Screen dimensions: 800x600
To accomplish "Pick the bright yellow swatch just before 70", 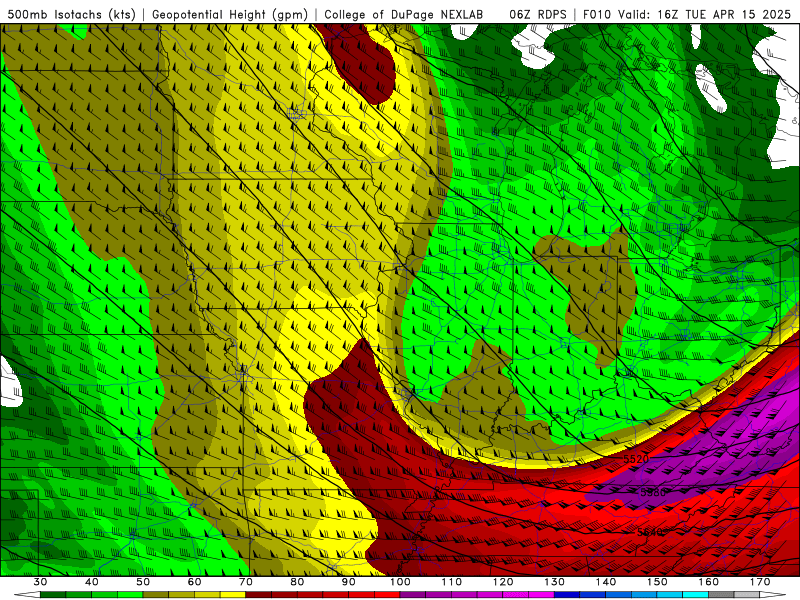I will pyautogui.click(x=233, y=595).
